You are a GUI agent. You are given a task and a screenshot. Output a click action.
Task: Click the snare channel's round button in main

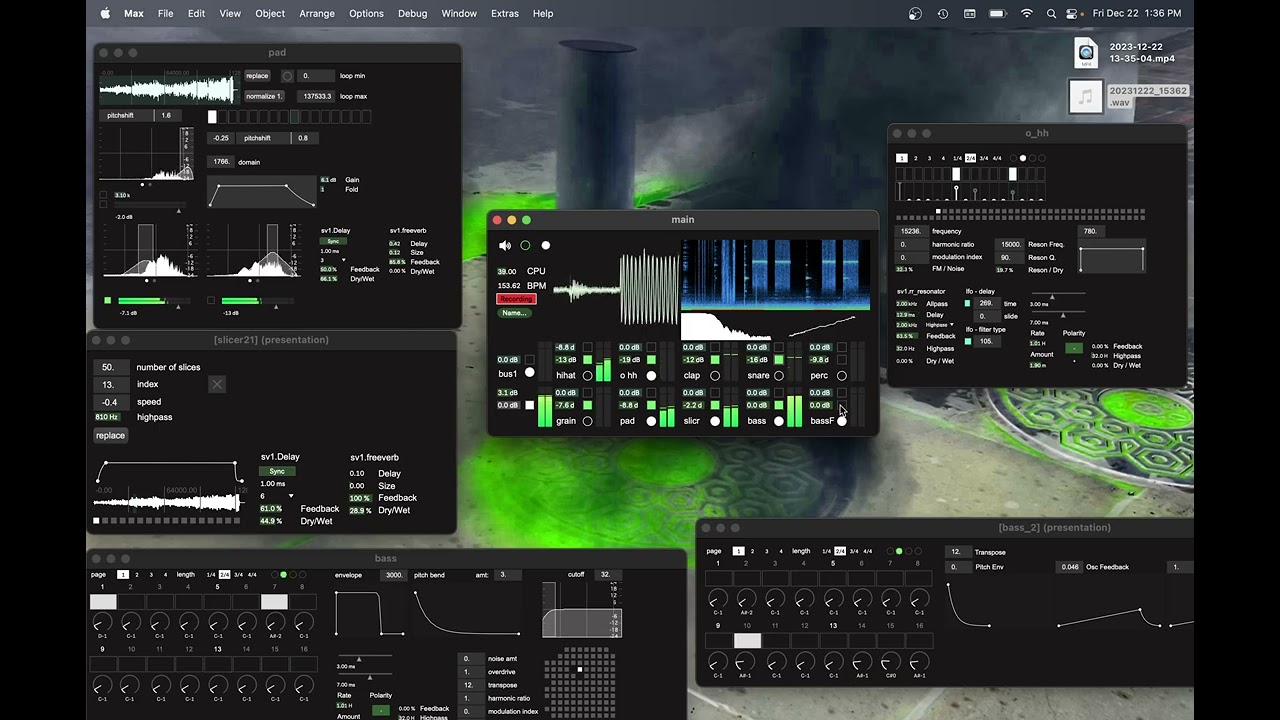pos(779,376)
